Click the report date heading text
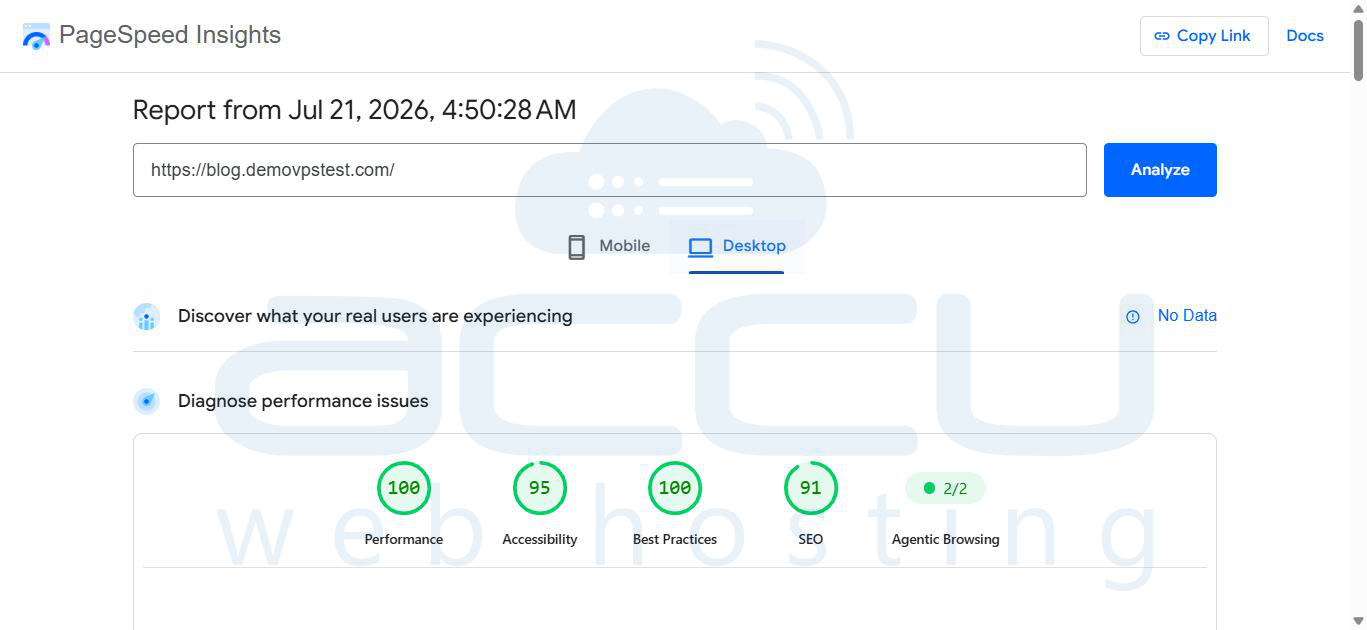Image resolution: width=1367 pixels, height=630 pixels. pos(355,110)
